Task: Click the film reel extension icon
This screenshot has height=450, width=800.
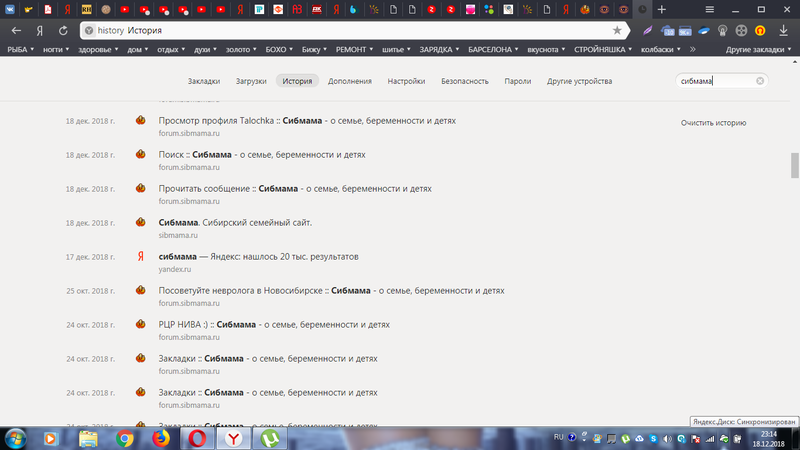Action: click(x=741, y=31)
